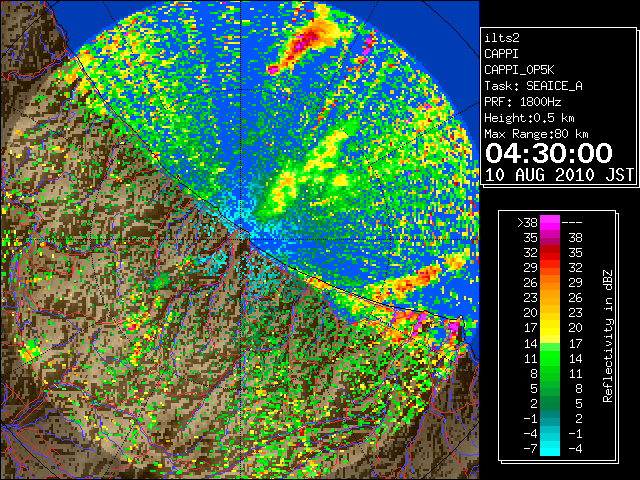640x480 pixels.
Task: Click the orange-red 29 to 32 dBZ swatch
Action: [x=550, y=268]
